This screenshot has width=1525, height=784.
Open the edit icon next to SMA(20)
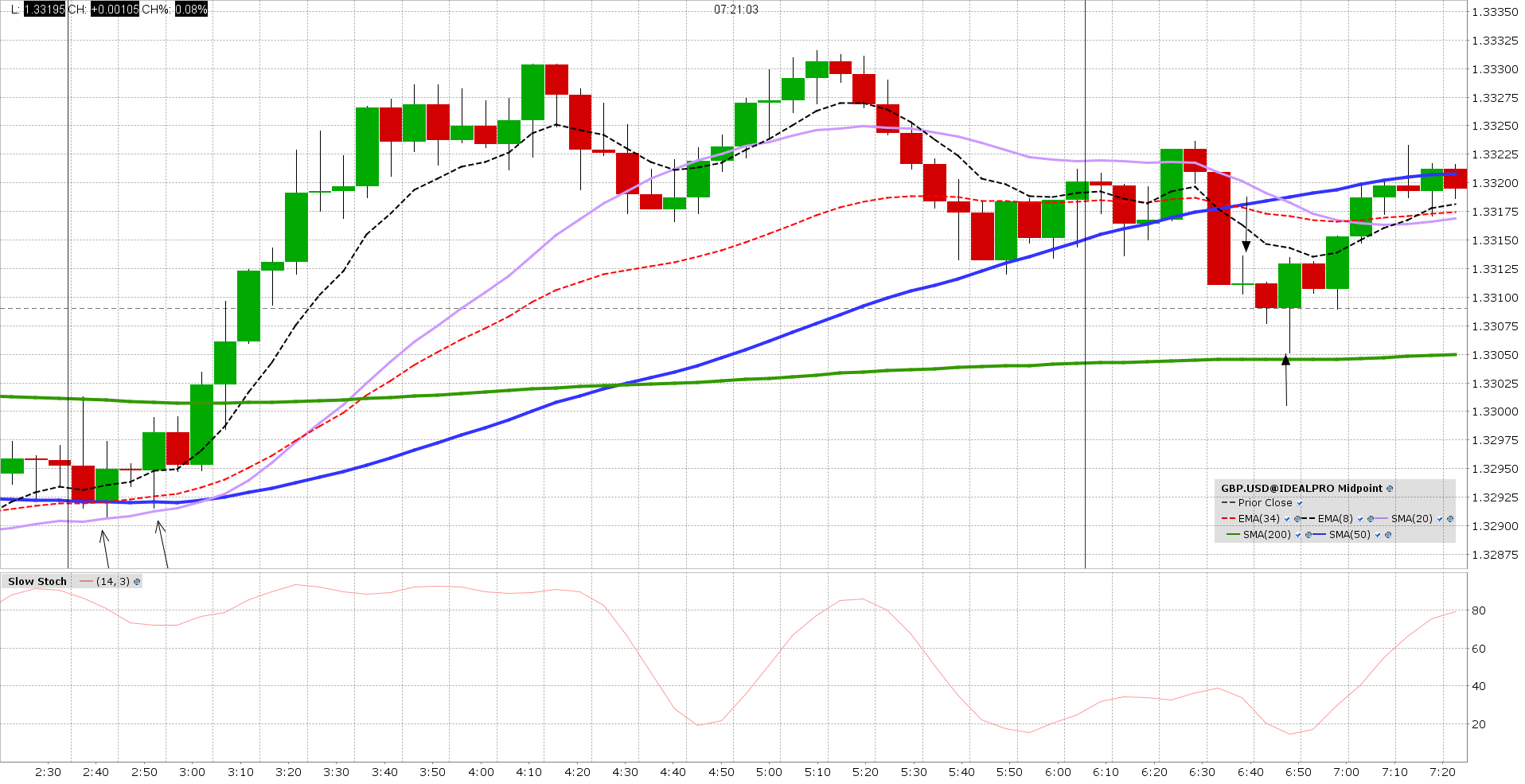click(x=1450, y=519)
